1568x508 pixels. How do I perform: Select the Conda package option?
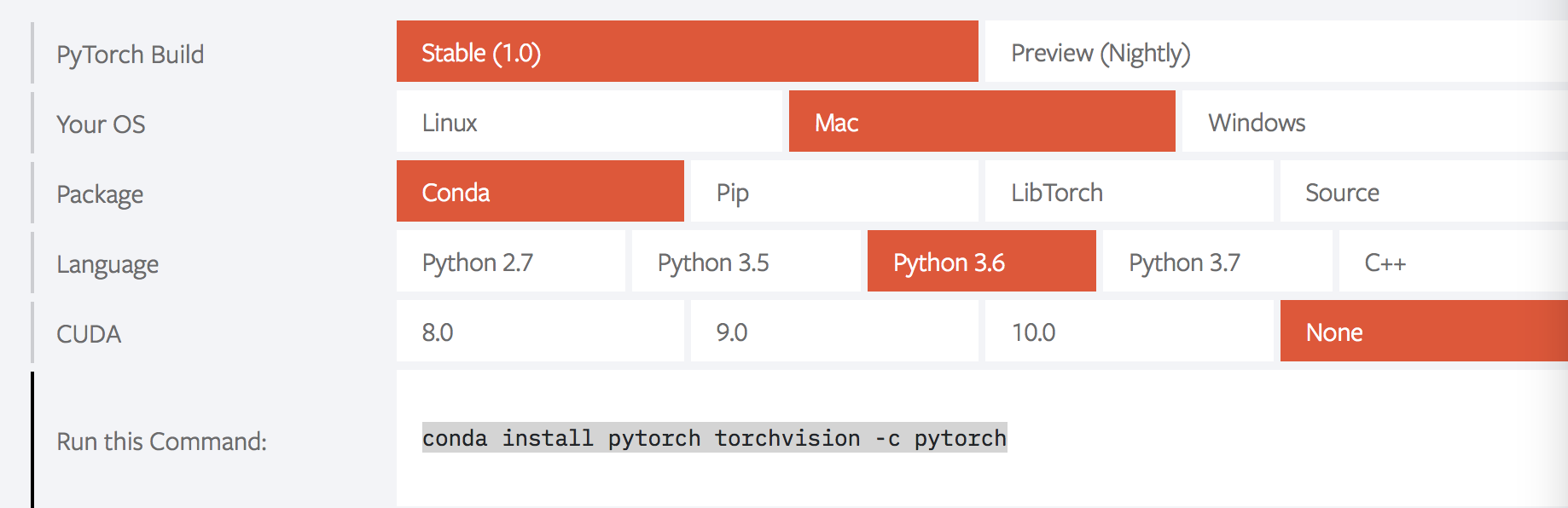540,191
